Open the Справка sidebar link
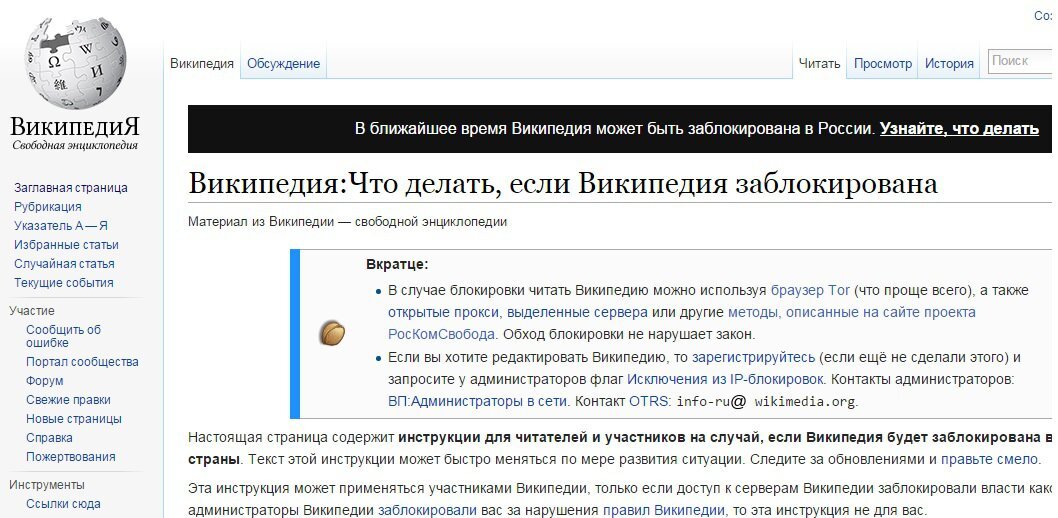The height and width of the screenshot is (518, 1058). 49,437
